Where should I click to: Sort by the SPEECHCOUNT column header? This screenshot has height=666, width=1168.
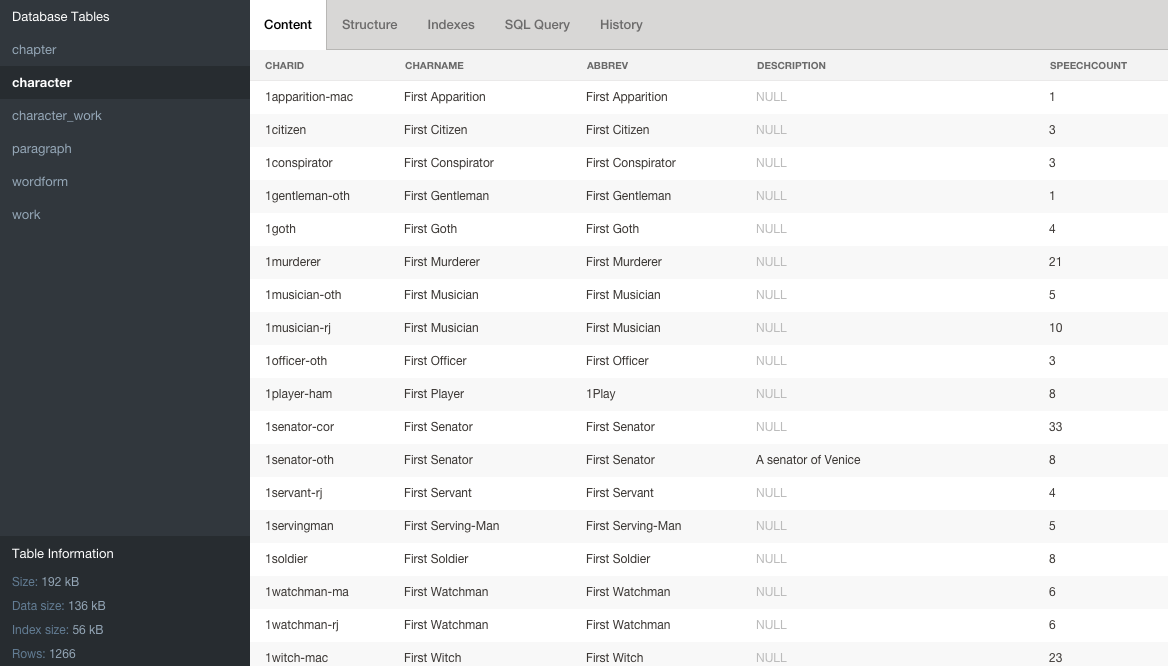(1088, 66)
